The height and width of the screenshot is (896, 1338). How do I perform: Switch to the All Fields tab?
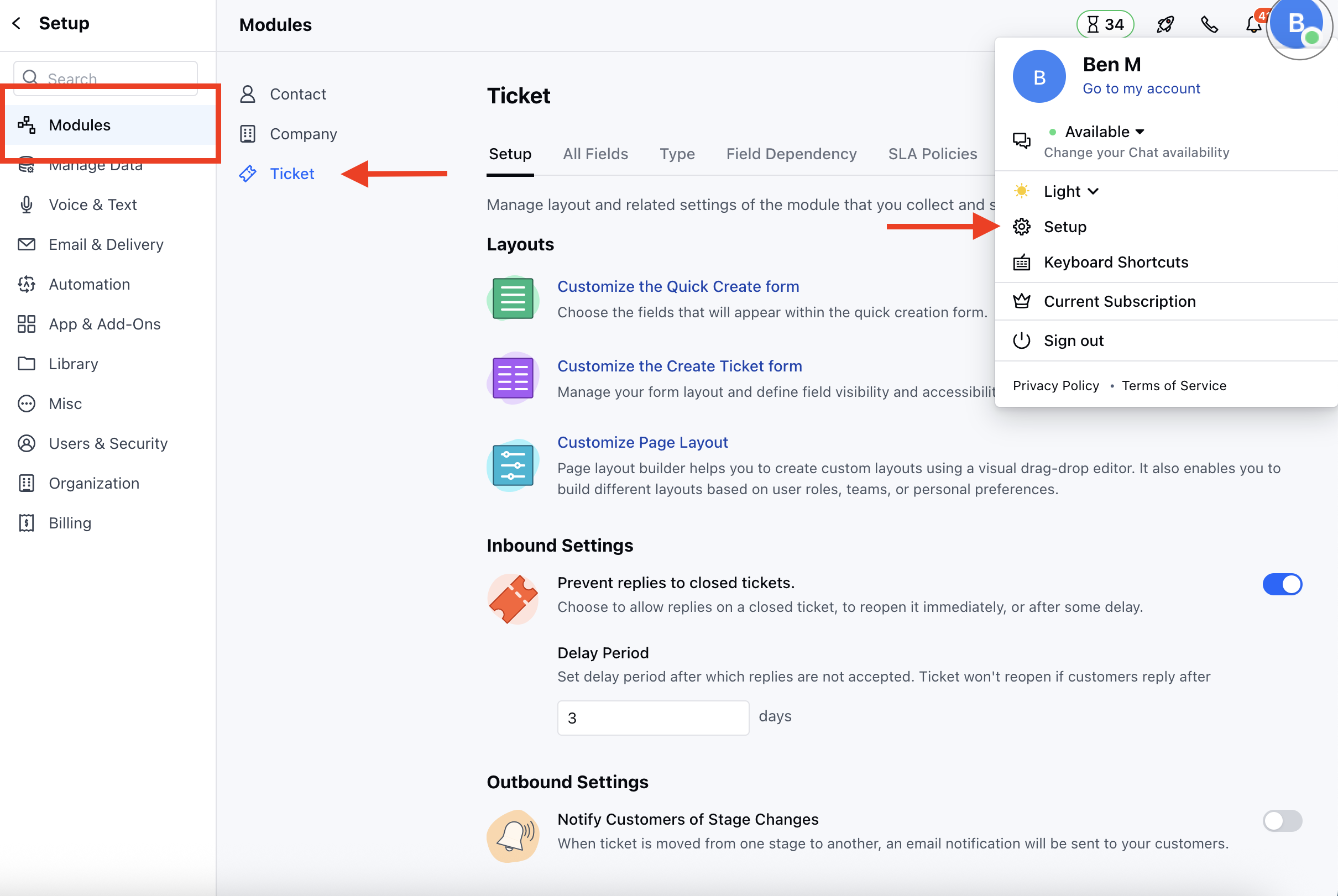pyautogui.click(x=595, y=154)
